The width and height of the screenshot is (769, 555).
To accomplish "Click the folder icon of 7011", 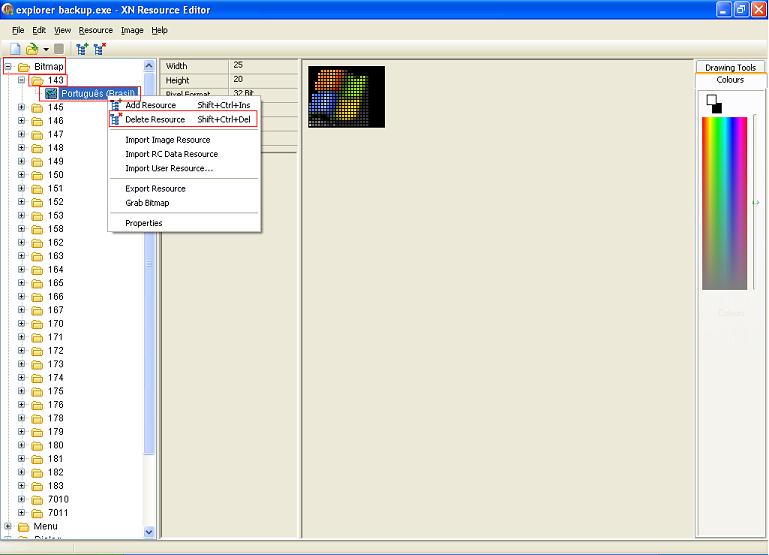I will coord(37,513).
